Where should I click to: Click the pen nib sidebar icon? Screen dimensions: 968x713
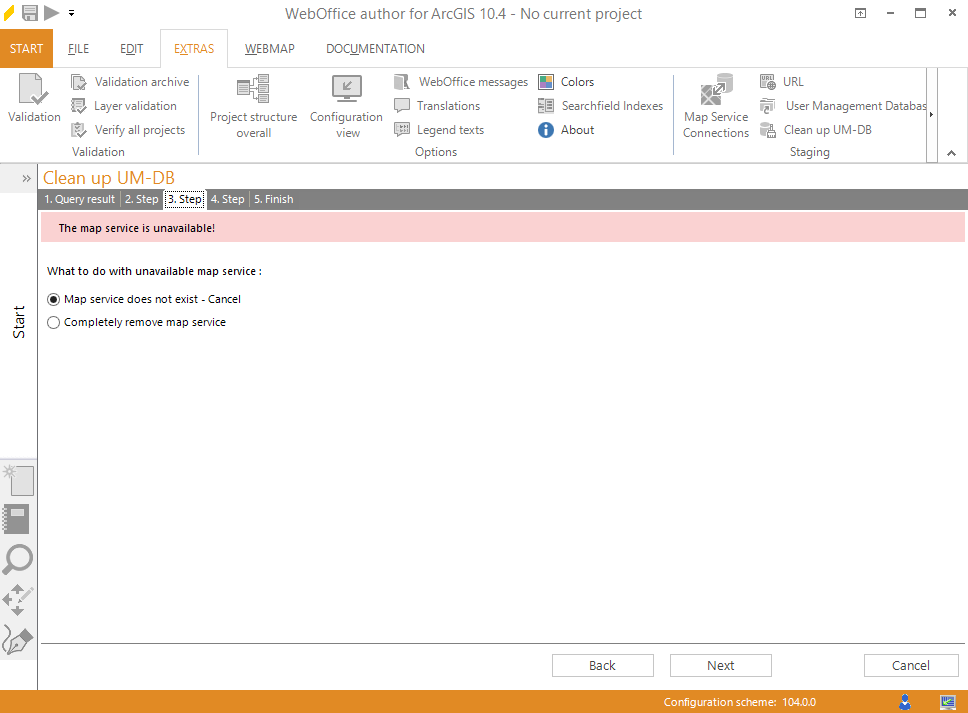tap(17, 640)
